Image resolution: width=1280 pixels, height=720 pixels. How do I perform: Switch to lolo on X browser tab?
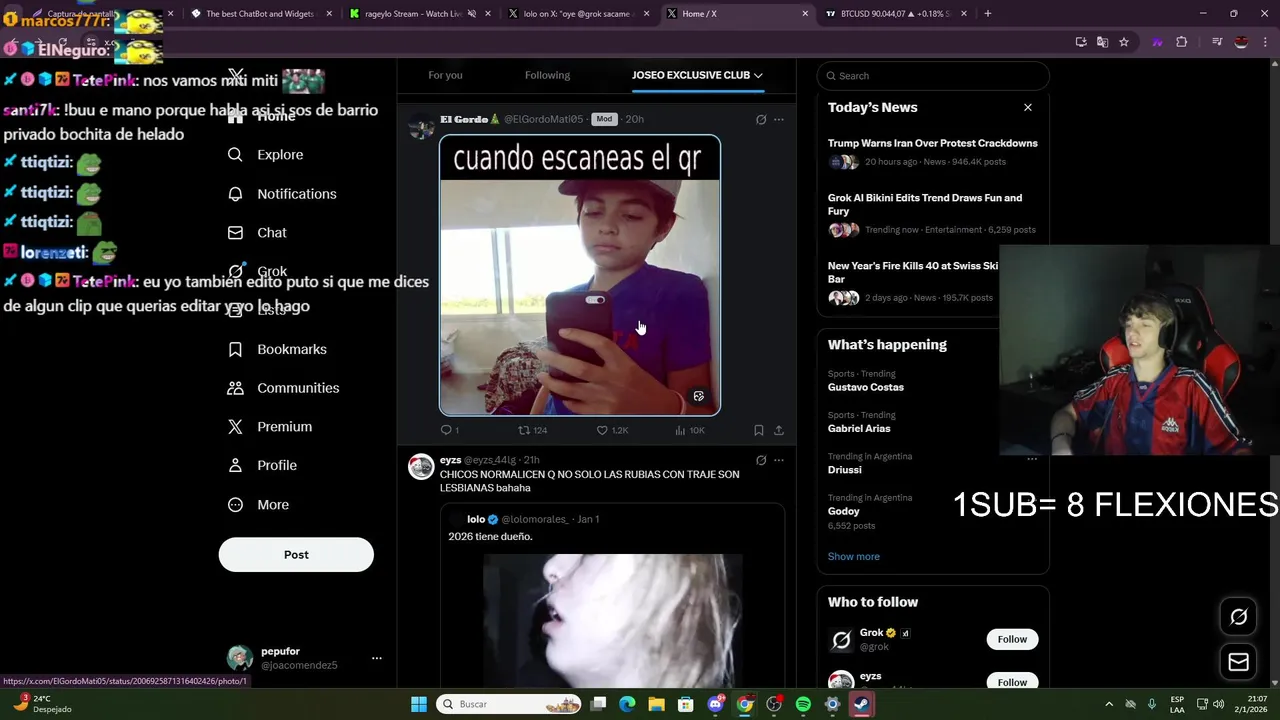[577, 14]
